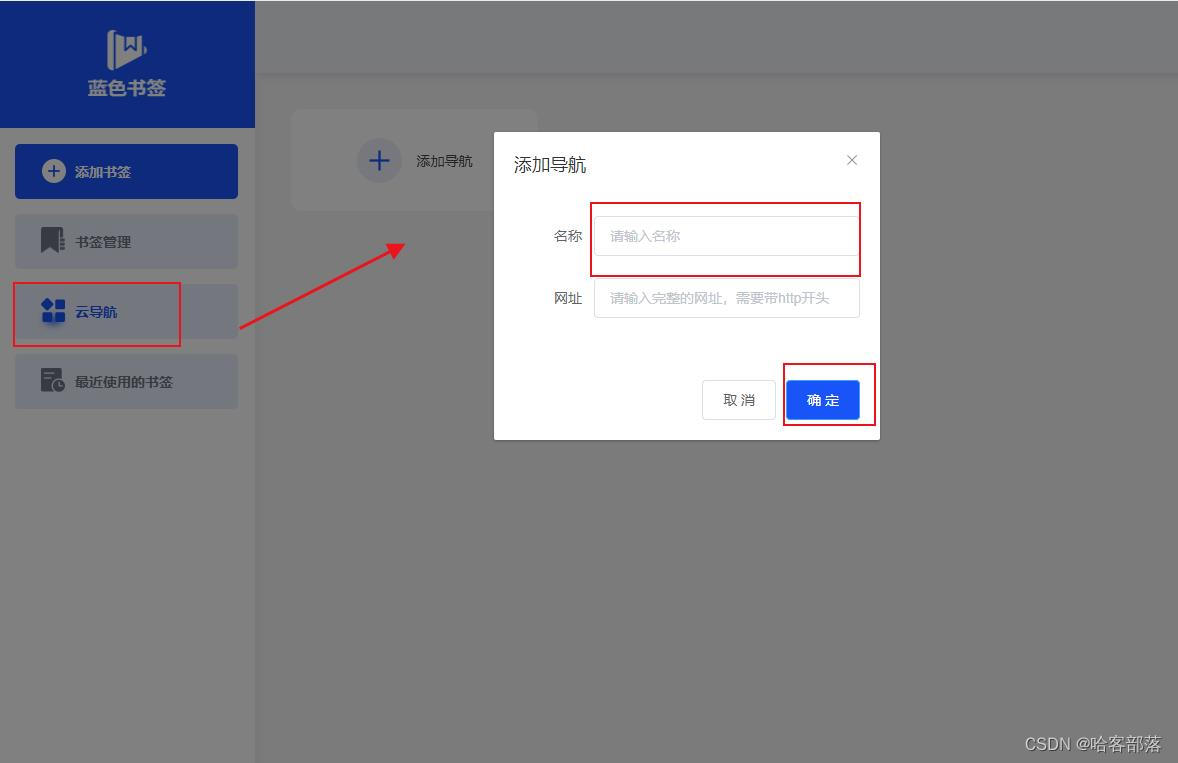This screenshot has height=763, width=1178.
Task: Click the 蓝色书签 logo icon
Action: point(126,50)
